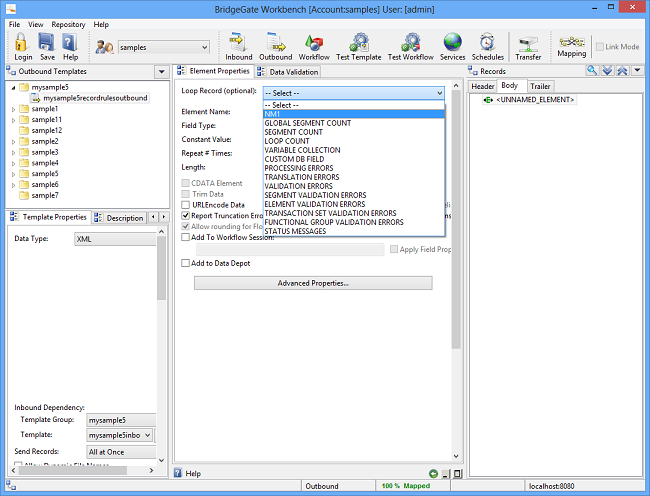
Task: Choose STATUS MESSAGES option
Action: 354,231
